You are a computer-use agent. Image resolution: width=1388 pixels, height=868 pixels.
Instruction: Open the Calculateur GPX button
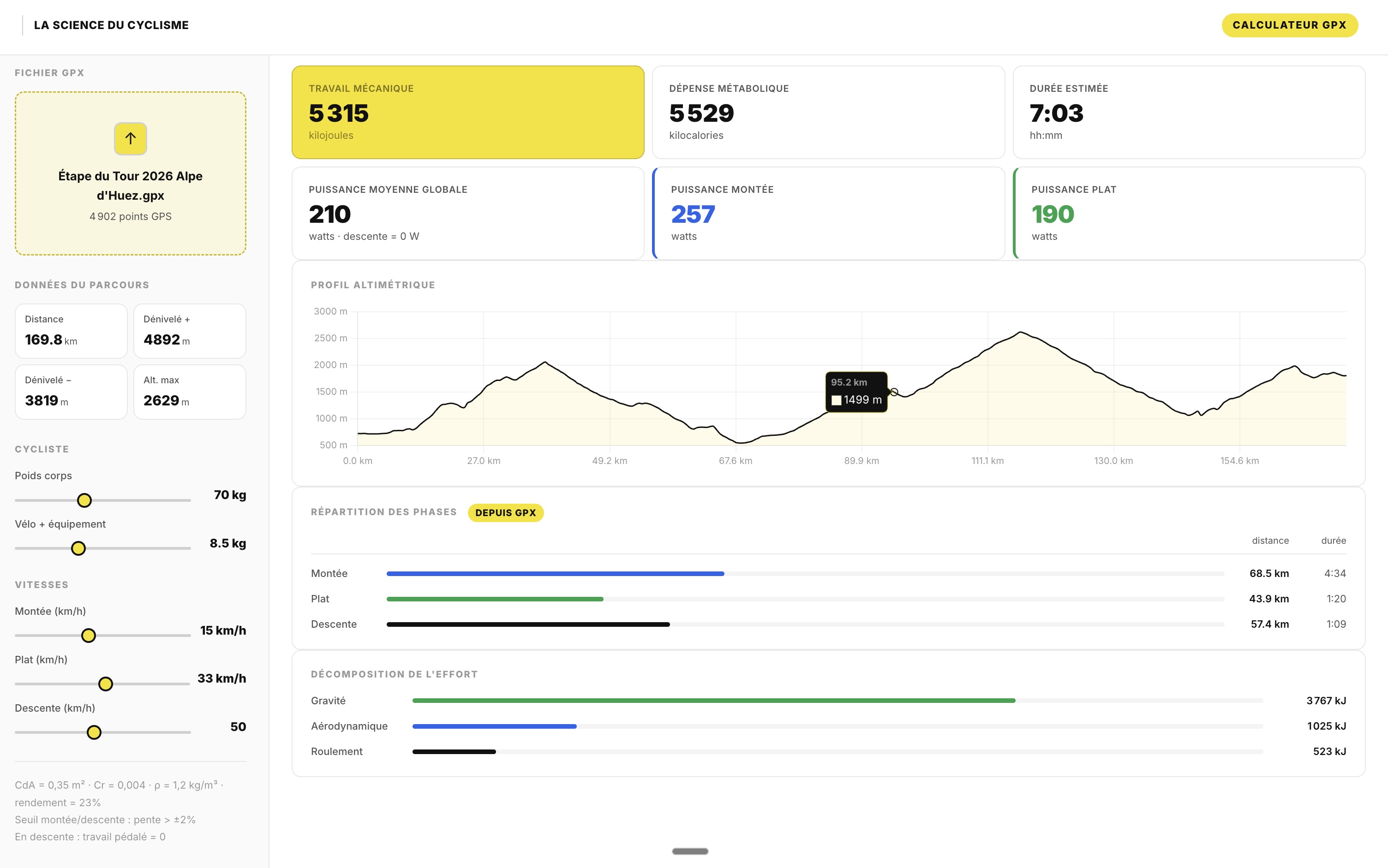point(1289,25)
